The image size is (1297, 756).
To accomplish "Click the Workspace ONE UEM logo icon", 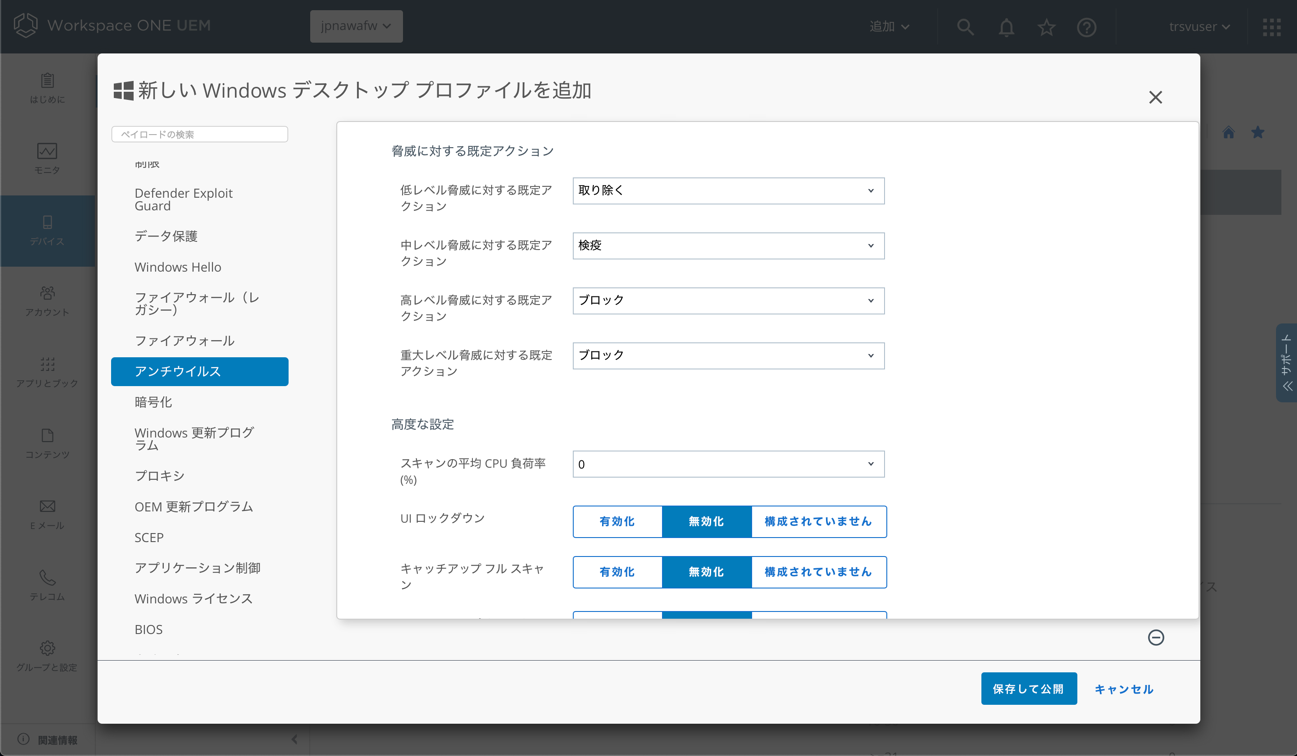I will click(26, 25).
